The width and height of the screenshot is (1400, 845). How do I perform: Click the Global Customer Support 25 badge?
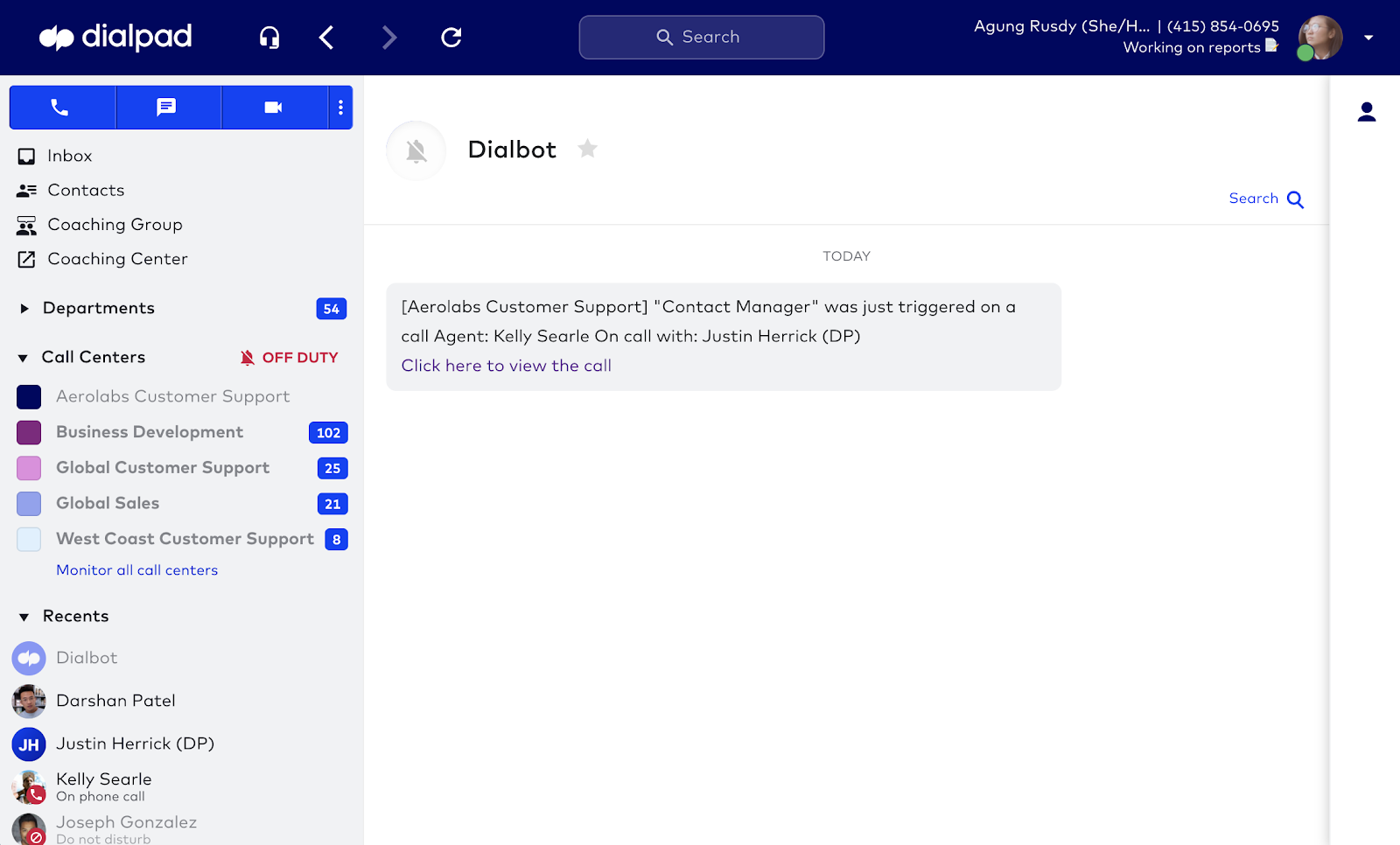[x=332, y=469]
